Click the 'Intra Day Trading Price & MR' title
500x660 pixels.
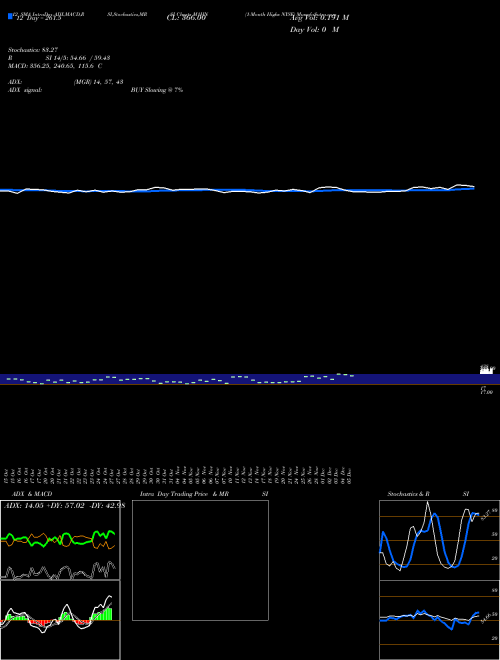tap(184, 494)
